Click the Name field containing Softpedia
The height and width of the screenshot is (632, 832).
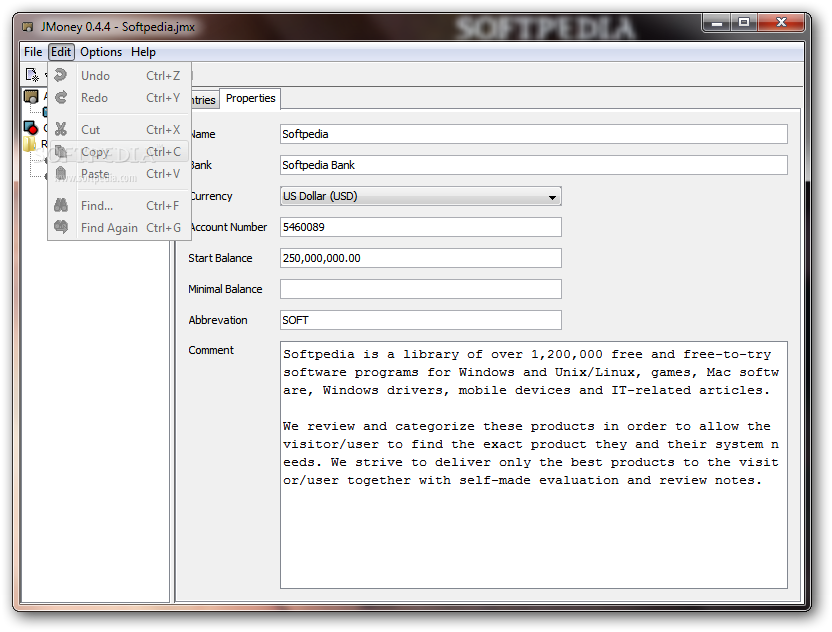point(533,134)
